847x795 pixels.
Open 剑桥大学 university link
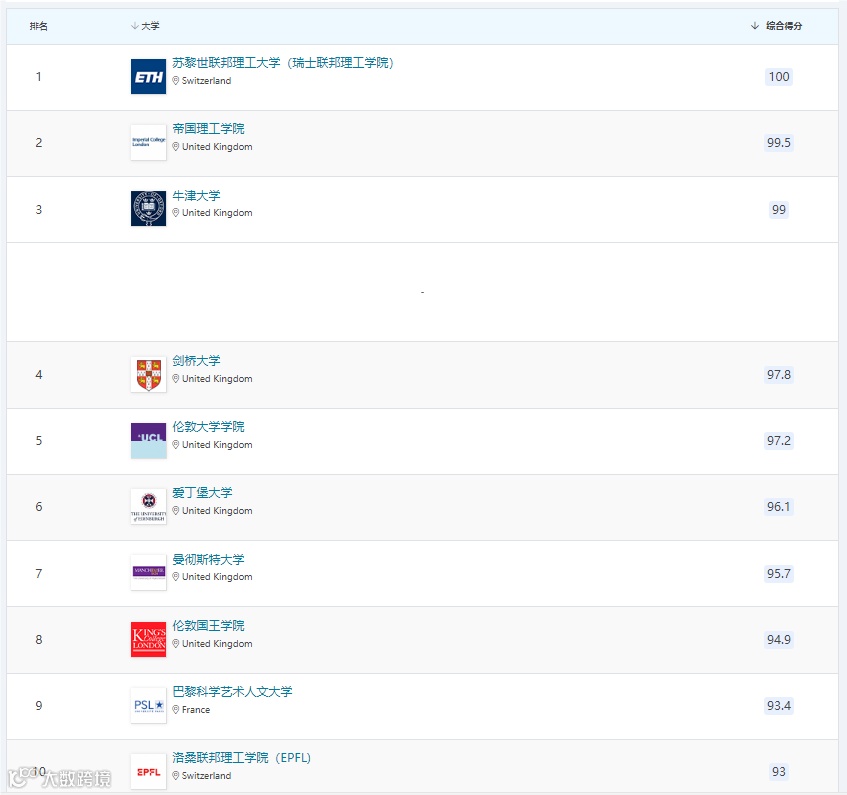(x=196, y=361)
